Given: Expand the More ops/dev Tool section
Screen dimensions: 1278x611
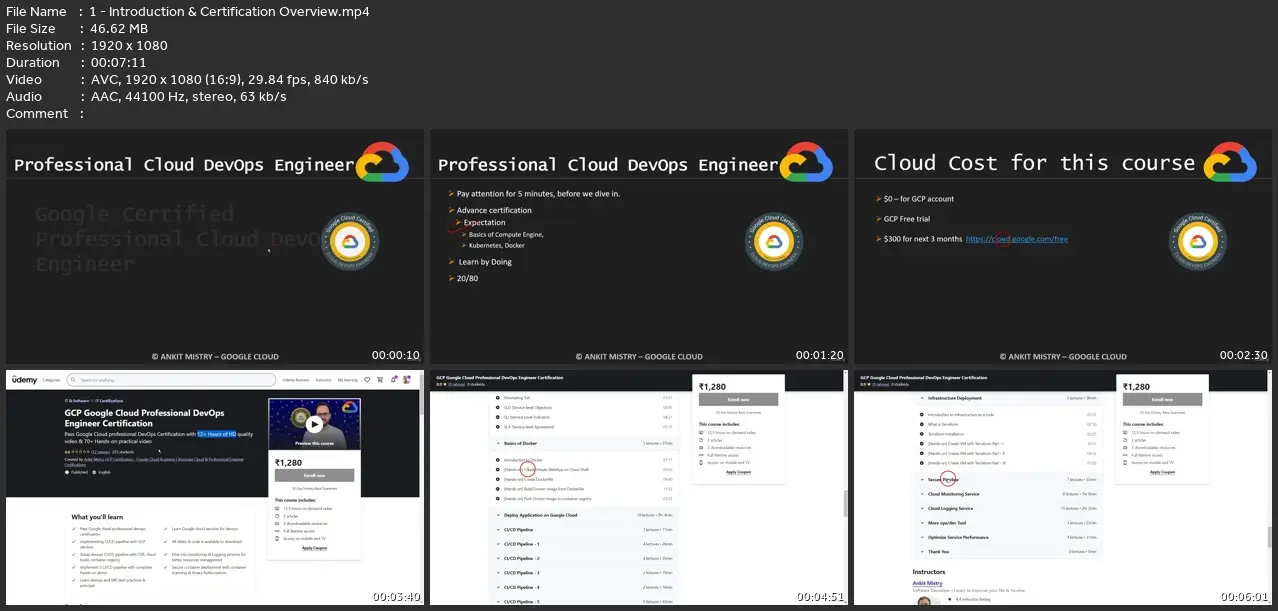Looking at the screenshot, I should (1008, 523).
